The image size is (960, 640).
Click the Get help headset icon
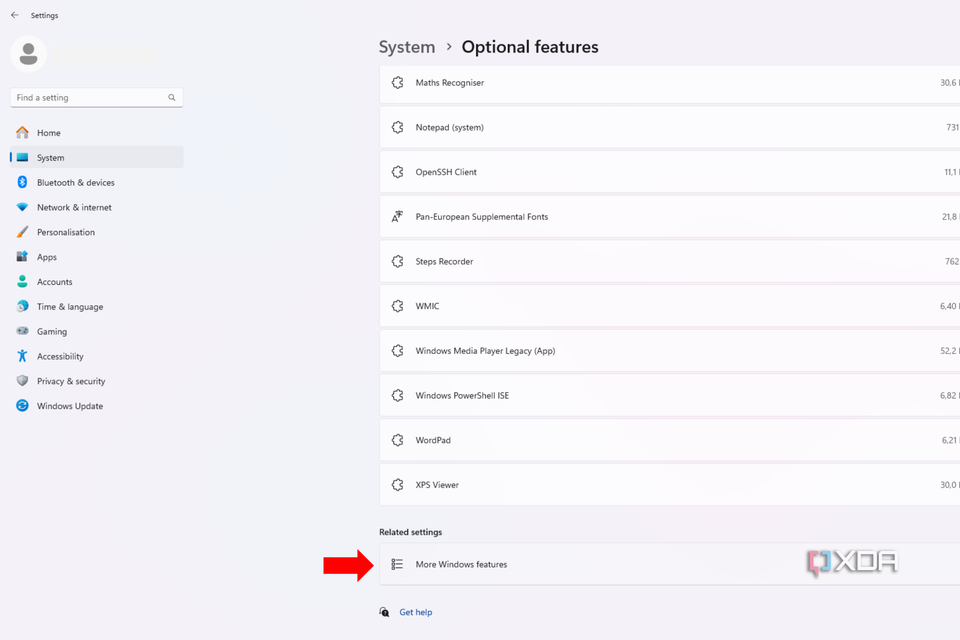(x=384, y=612)
